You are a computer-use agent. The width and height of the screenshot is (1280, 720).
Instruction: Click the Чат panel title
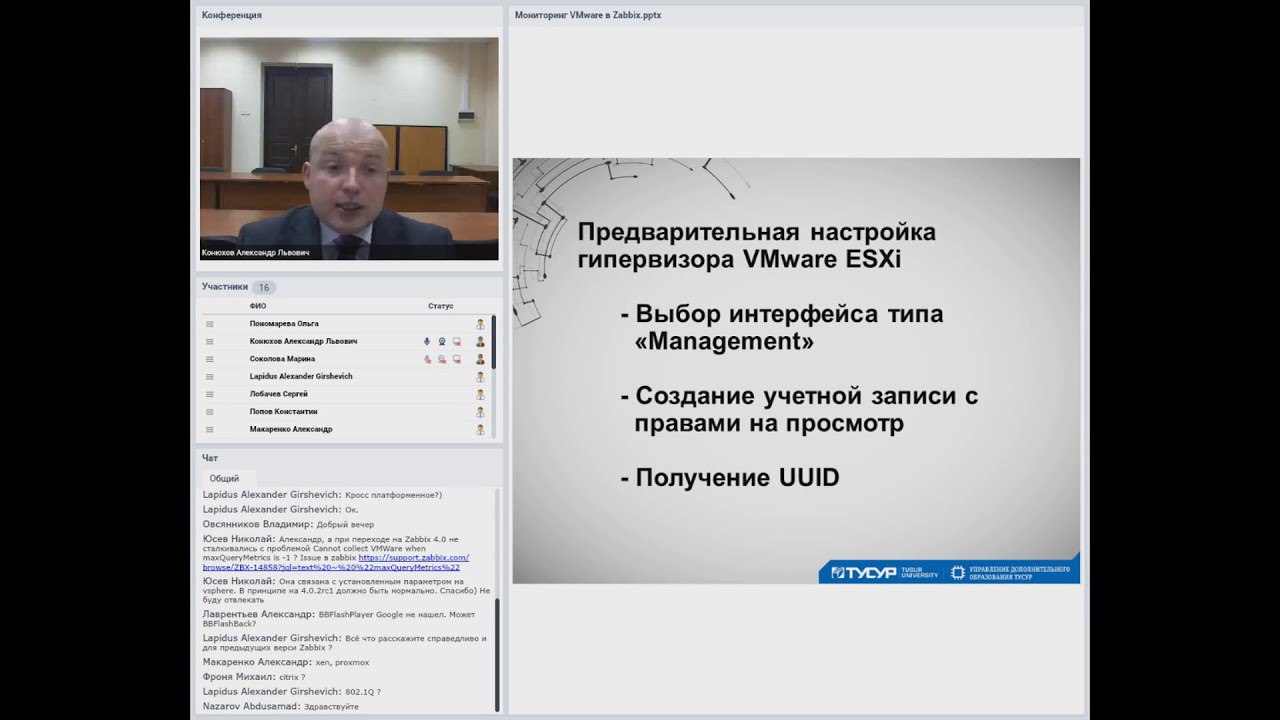click(x=210, y=458)
